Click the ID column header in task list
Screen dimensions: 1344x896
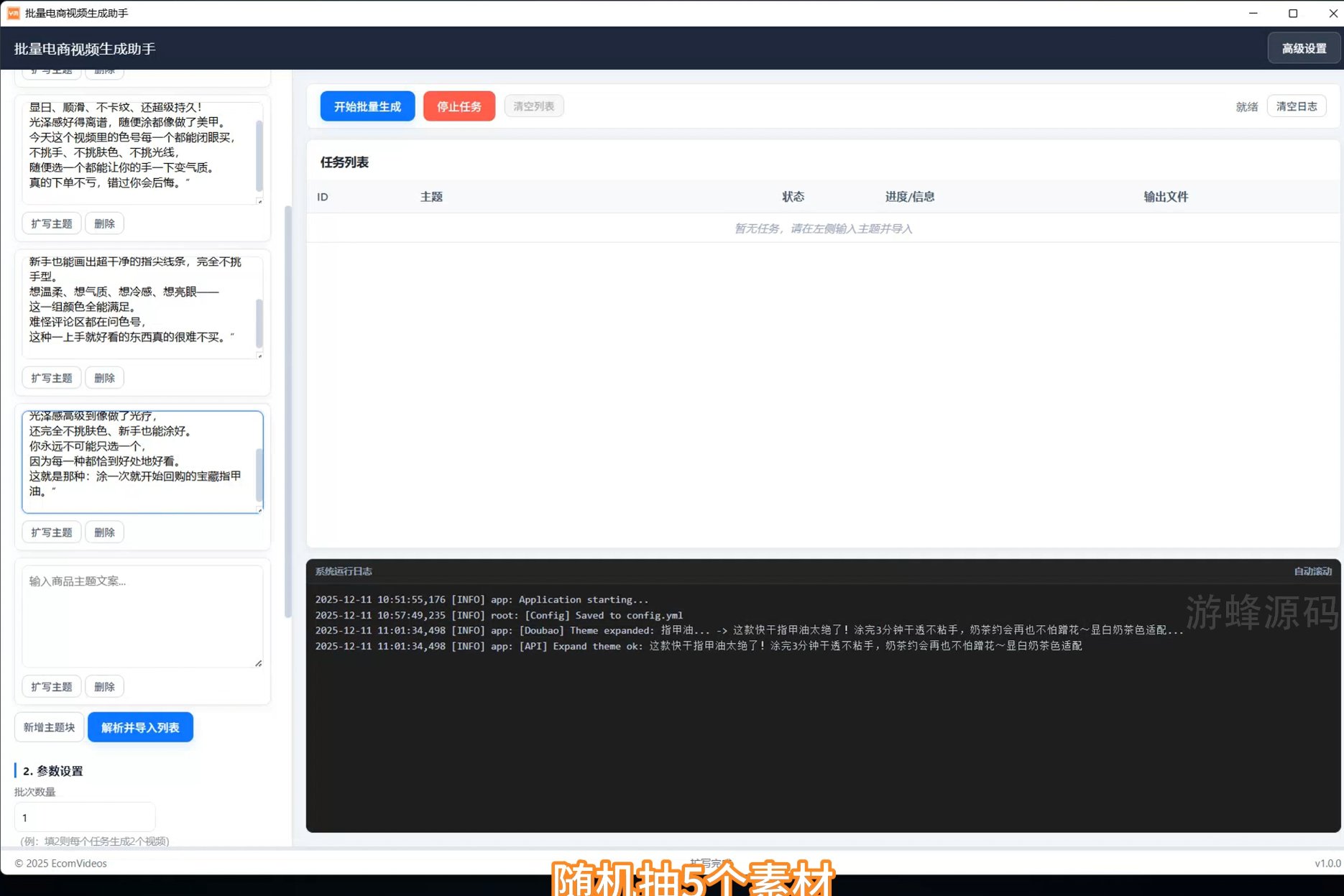point(323,197)
